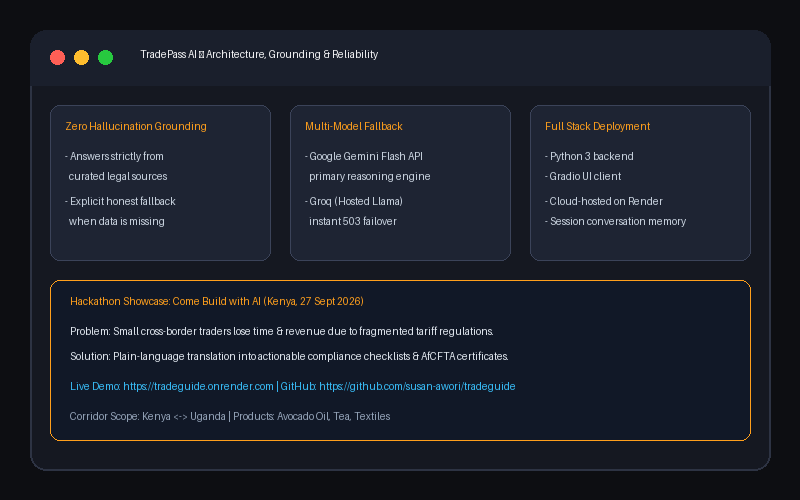This screenshot has width=800, height=500.
Task: Select the Full Stack Deployment heading
Action: (x=597, y=127)
